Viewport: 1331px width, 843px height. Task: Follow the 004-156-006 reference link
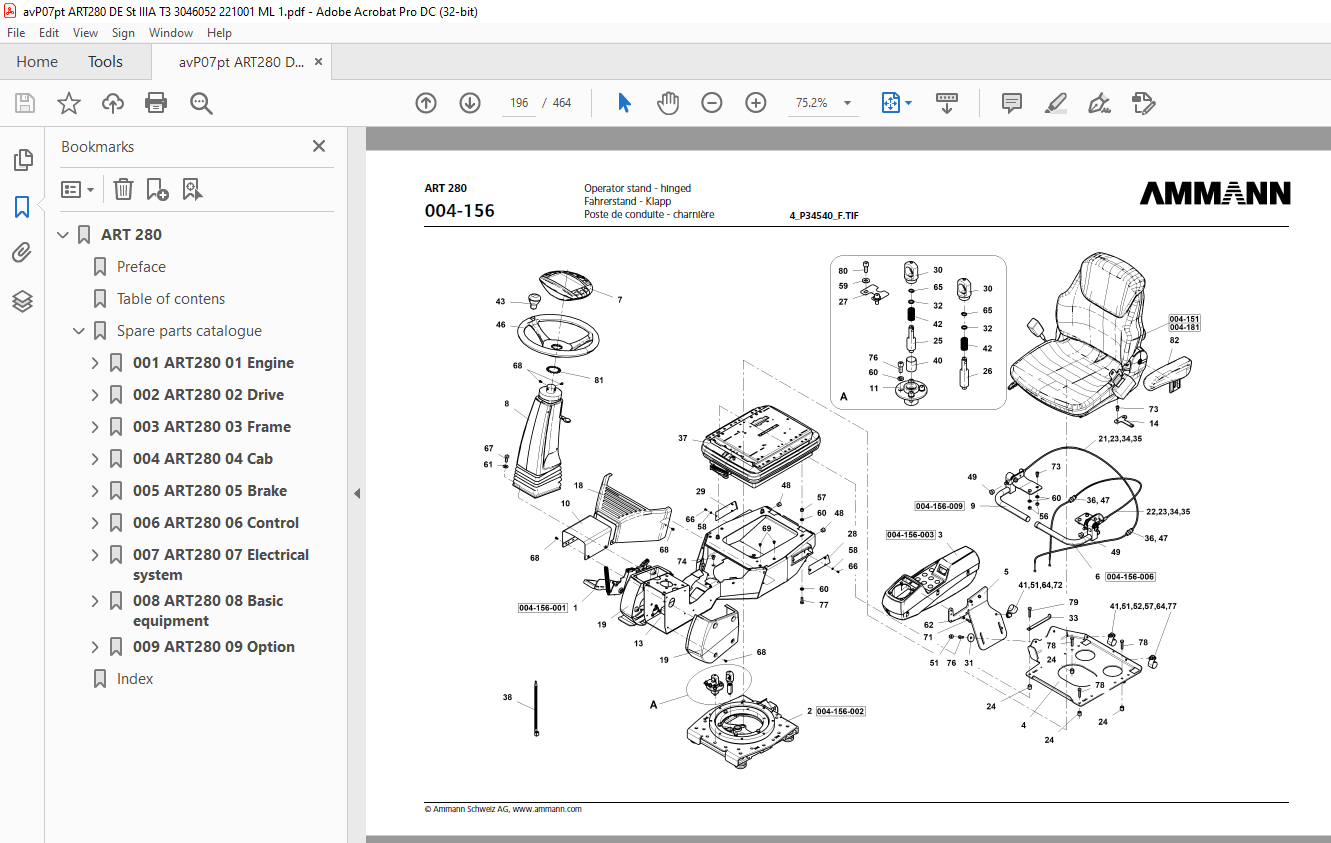[1130, 577]
